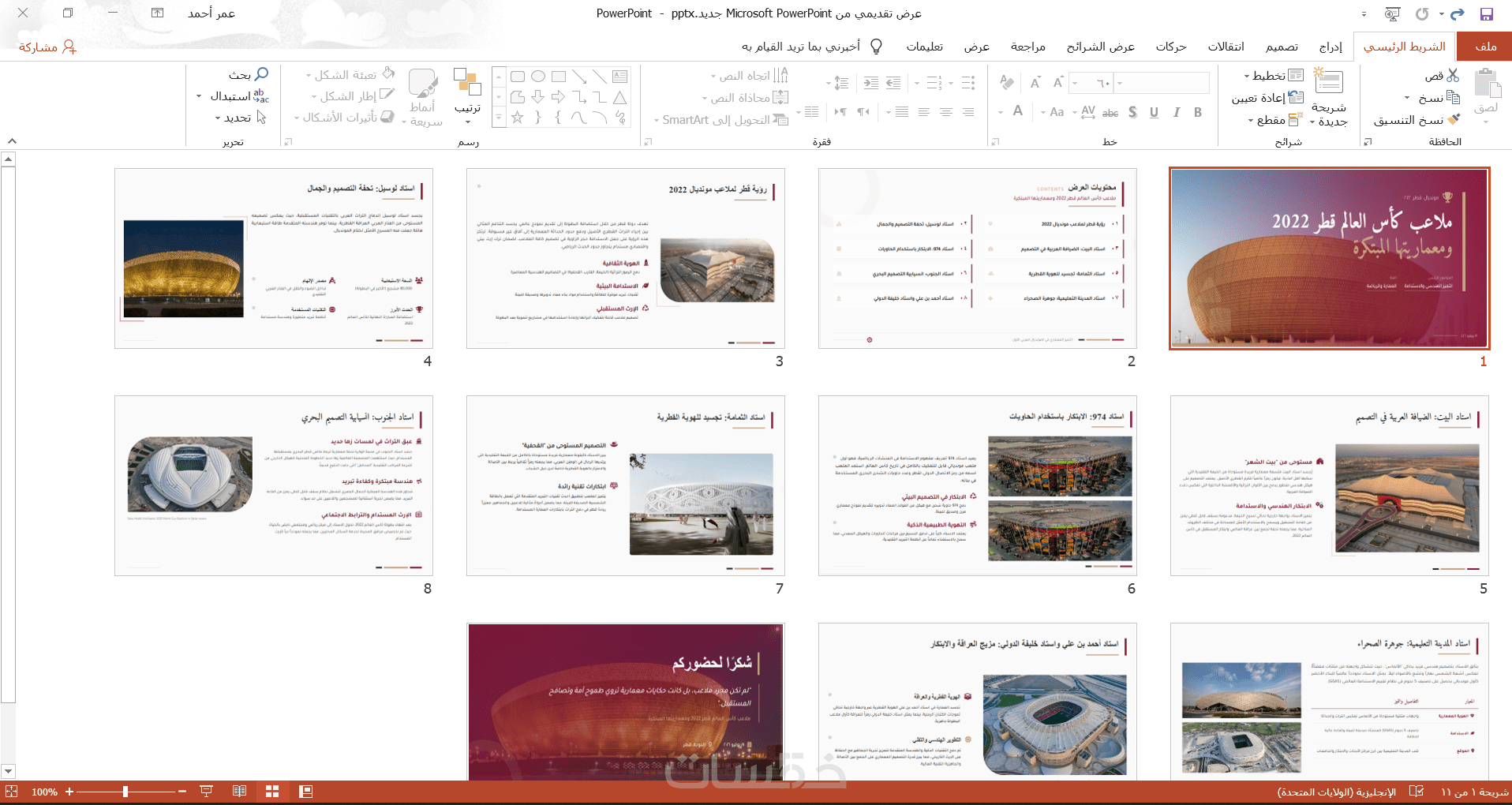
Task: Click the Arrange (ترتيب) icon
Action: (467, 82)
